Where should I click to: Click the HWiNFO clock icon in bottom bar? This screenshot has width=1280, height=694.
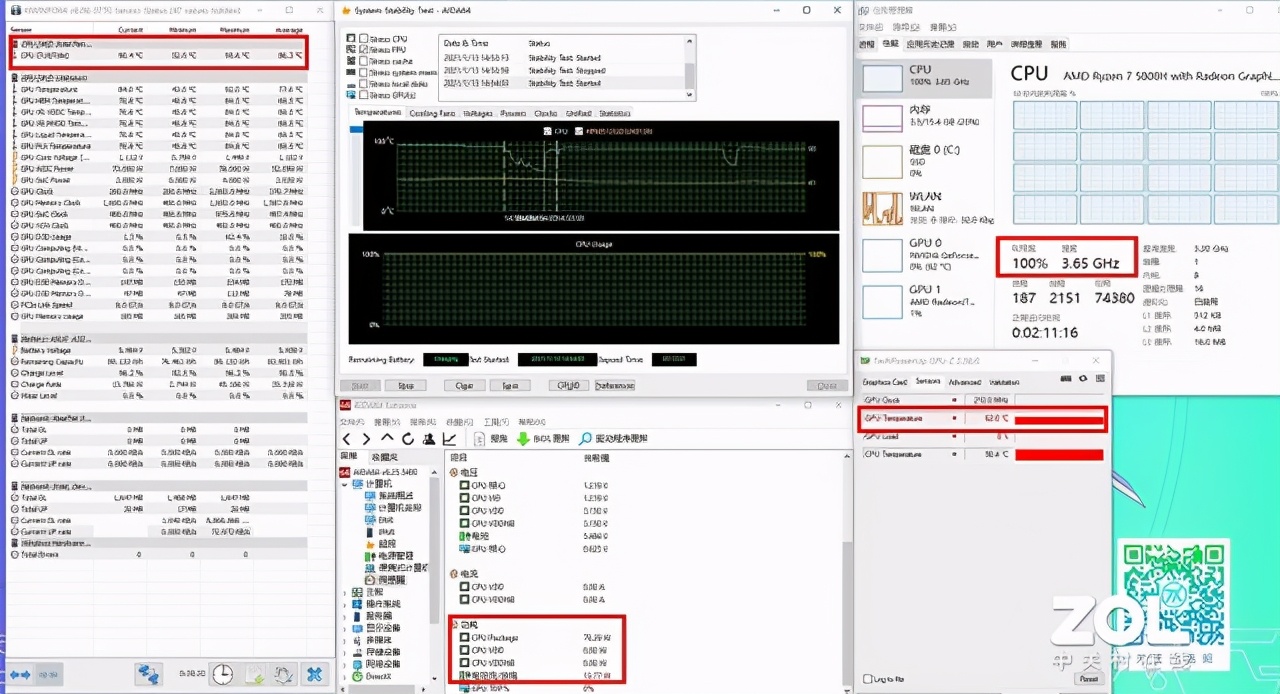click(225, 674)
